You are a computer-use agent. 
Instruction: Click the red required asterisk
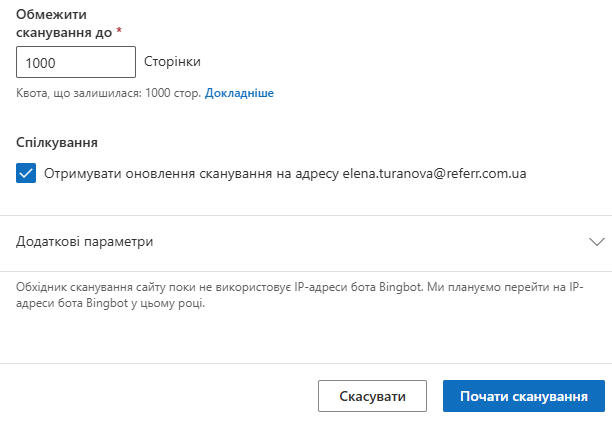pos(119,32)
